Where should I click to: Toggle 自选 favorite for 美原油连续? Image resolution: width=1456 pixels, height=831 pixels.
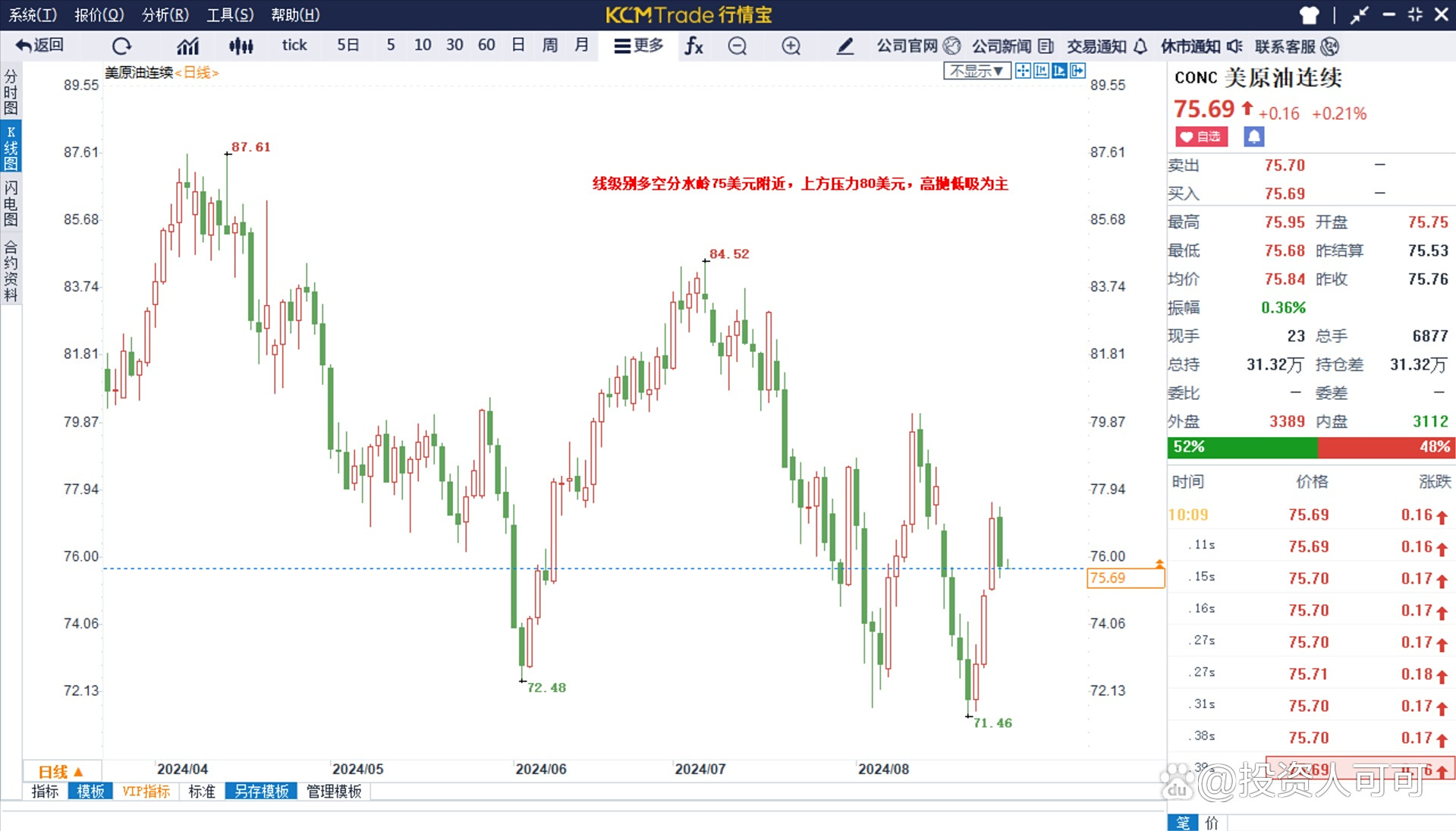(1201, 137)
